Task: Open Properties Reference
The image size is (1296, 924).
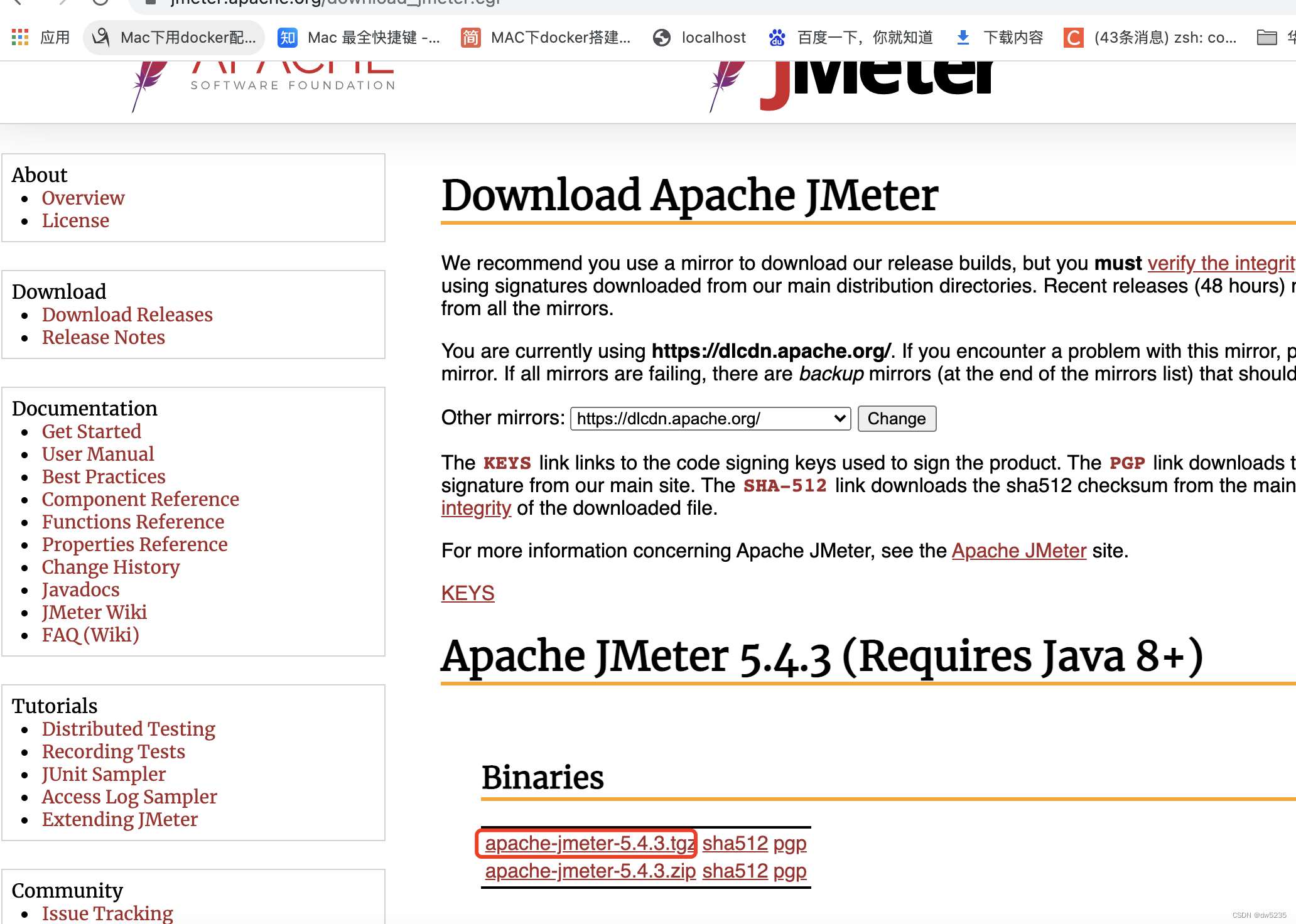Action: [x=134, y=544]
